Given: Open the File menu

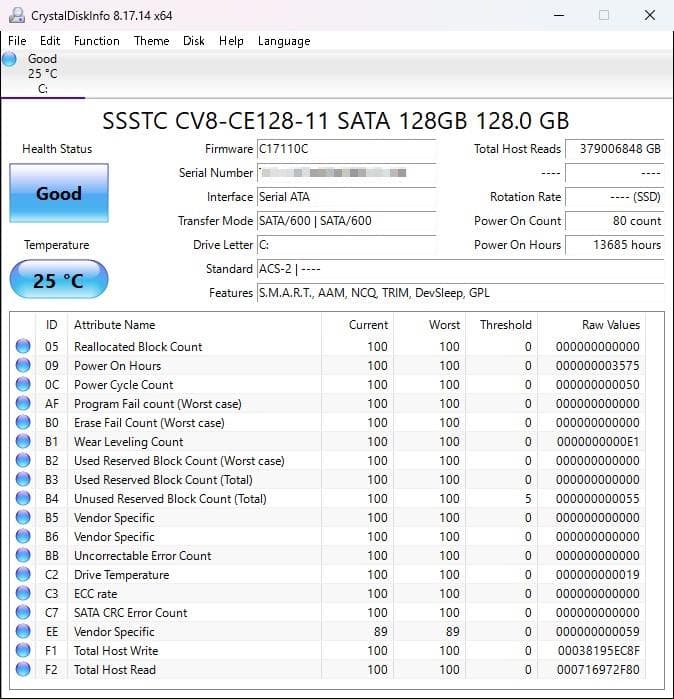Looking at the screenshot, I should click(17, 41).
